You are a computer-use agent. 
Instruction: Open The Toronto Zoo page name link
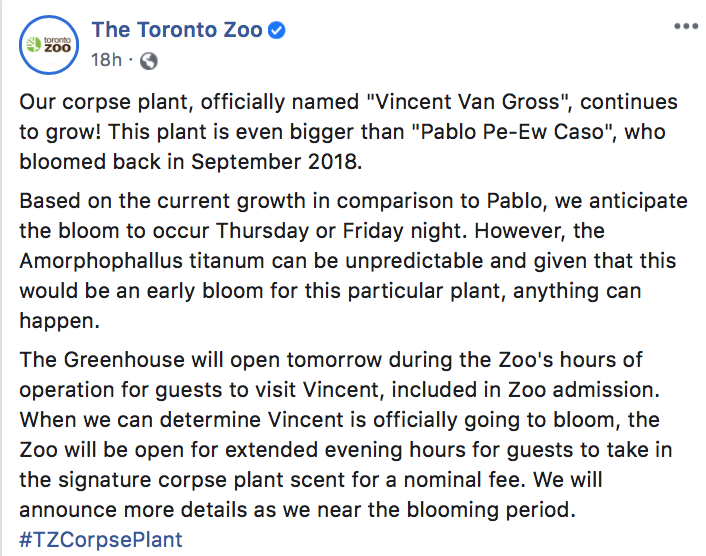tap(176, 30)
